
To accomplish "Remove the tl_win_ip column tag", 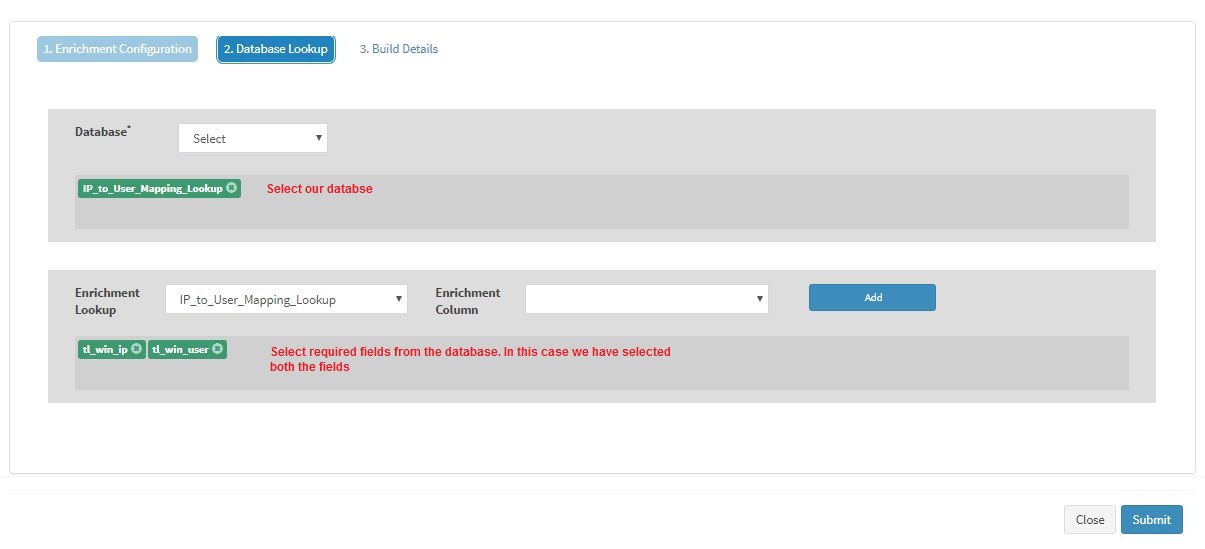I will click(136, 349).
